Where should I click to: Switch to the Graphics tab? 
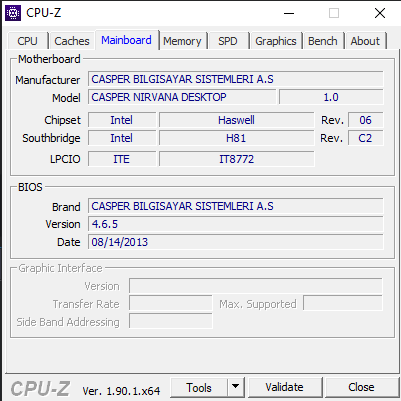click(x=276, y=41)
